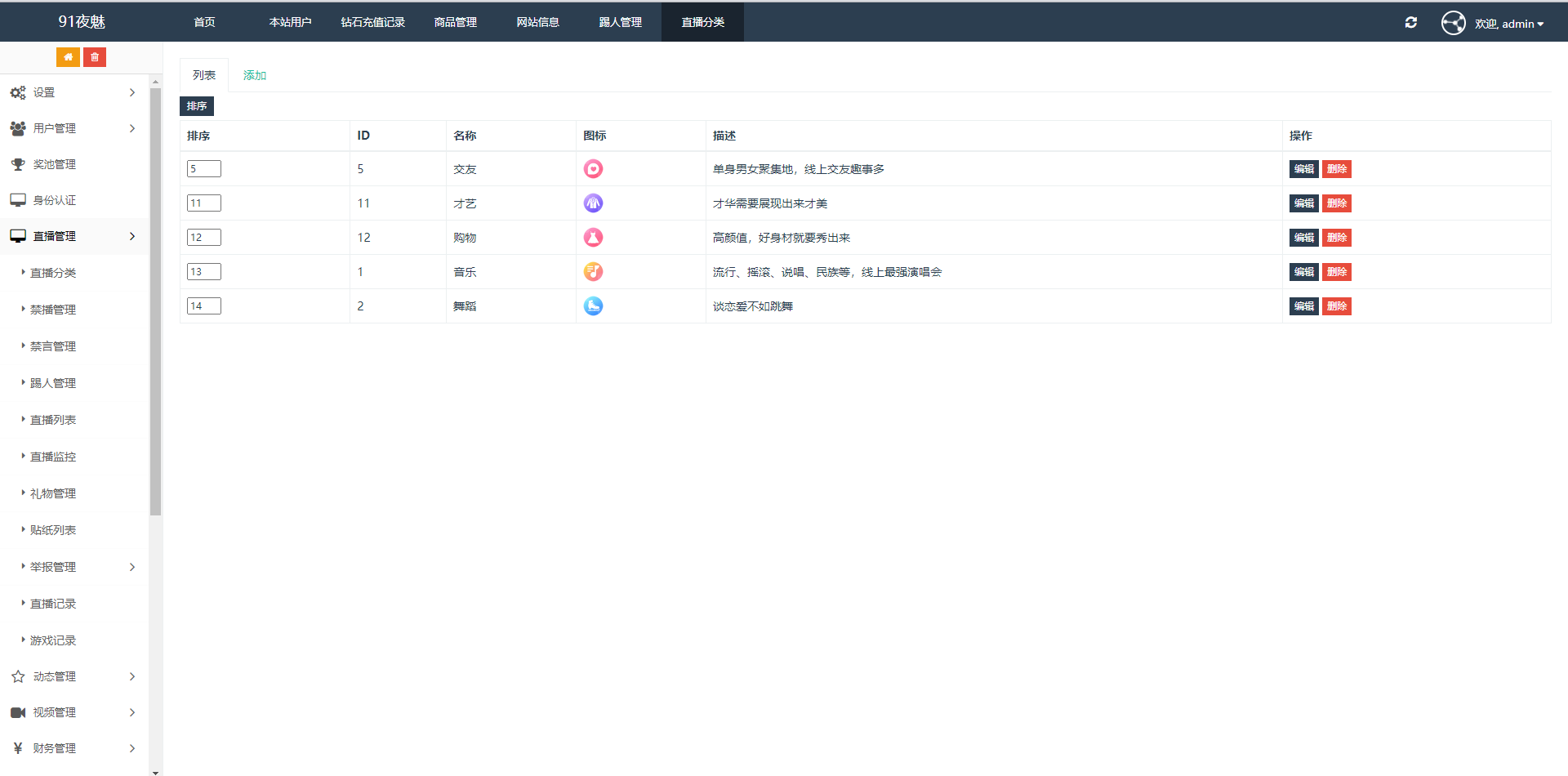Viewport: 1568px width, 776px height.
Task: Open 钻石充值记录 in top navigation
Action: [372, 22]
